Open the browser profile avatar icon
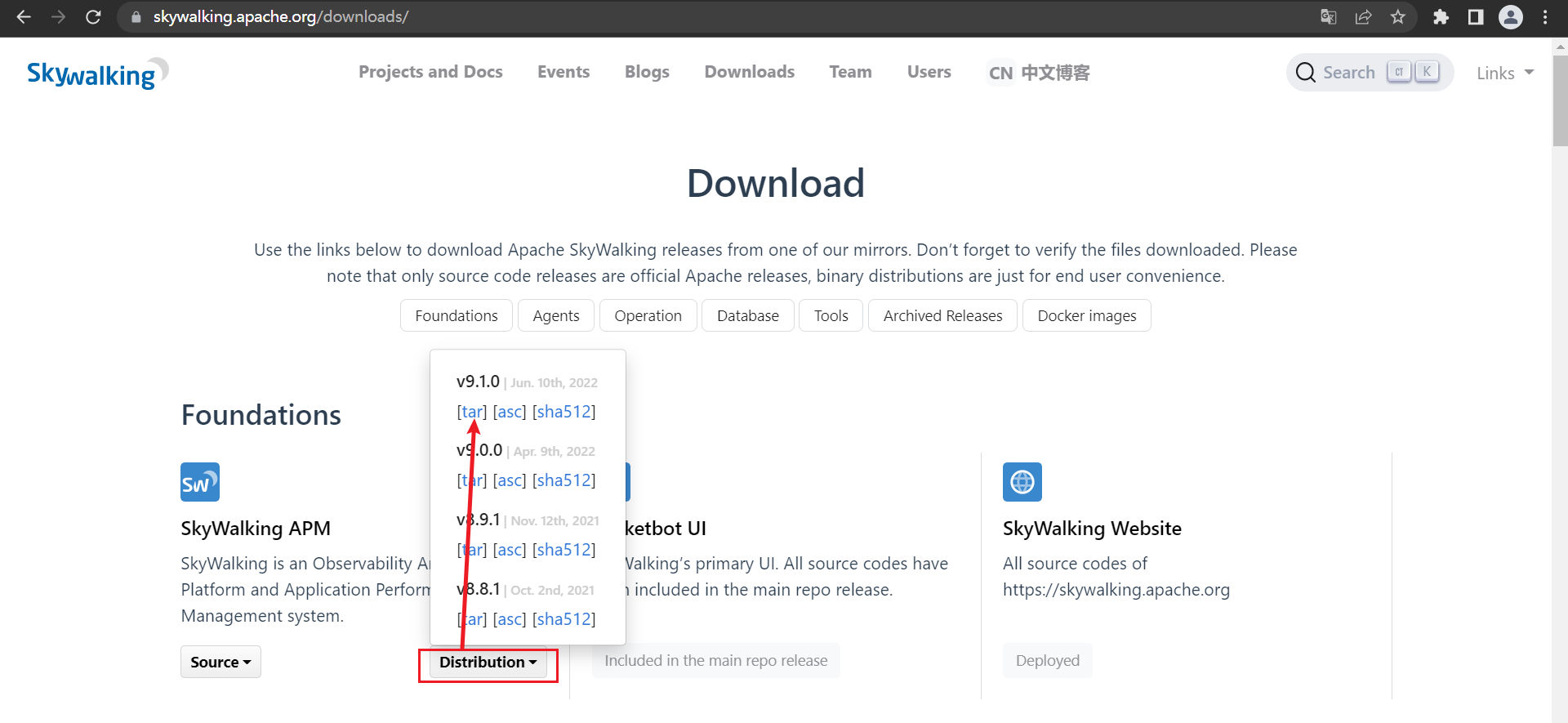This screenshot has width=1568, height=723. (1510, 17)
